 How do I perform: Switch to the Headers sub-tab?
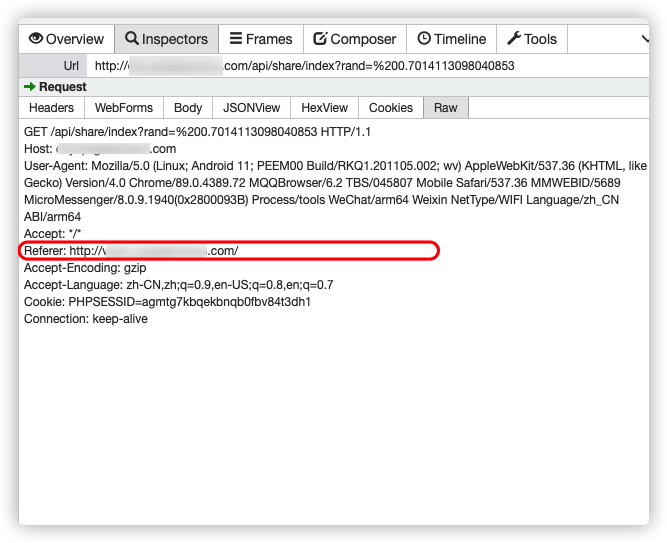pyautogui.click(x=51, y=108)
